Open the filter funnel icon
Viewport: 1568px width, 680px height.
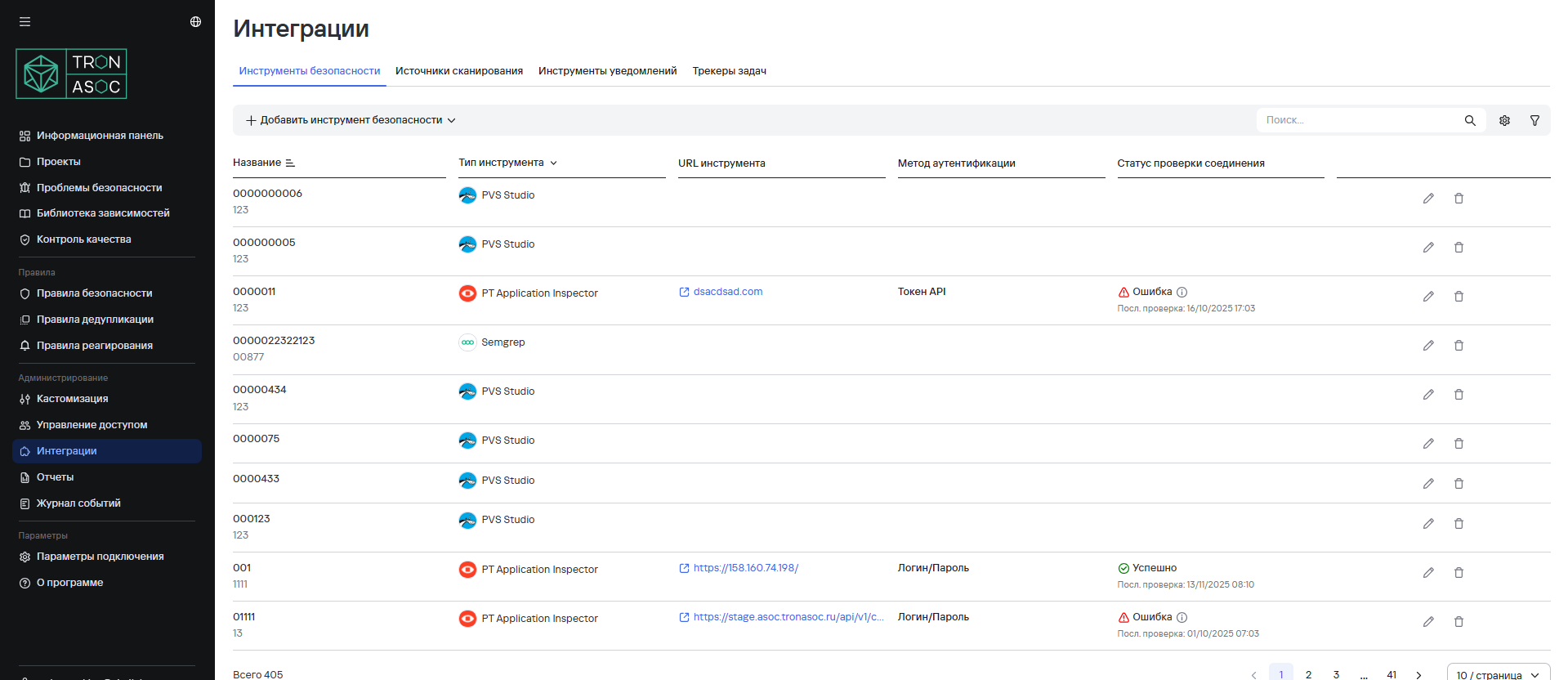point(1534,120)
